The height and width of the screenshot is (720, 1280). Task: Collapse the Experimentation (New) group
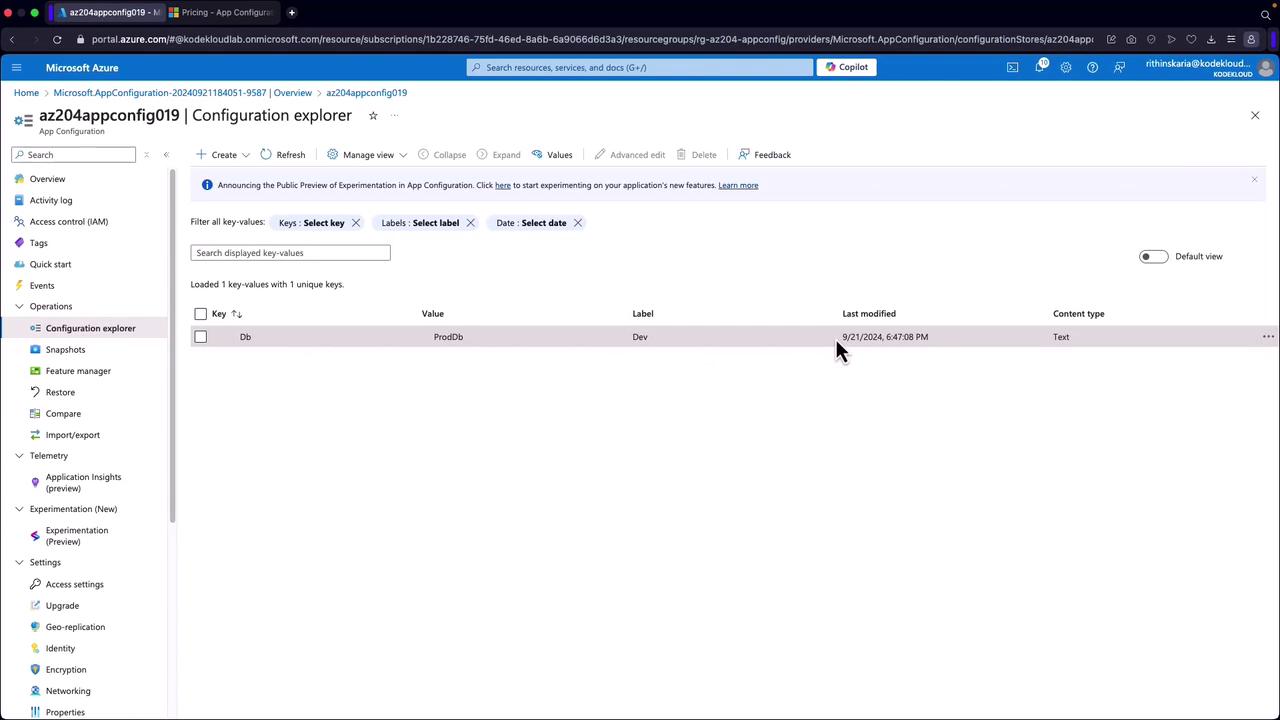[x=19, y=509]
